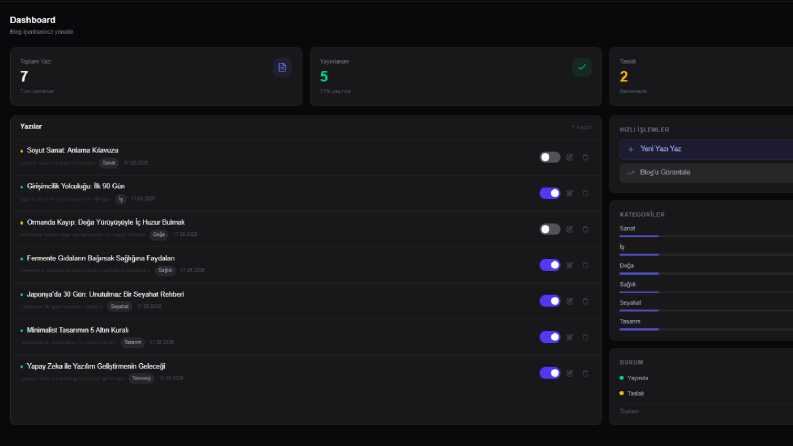The image size is (793, 446).
Task: Edit the Yapay Zeka post
Action: (x=569, y=373)
